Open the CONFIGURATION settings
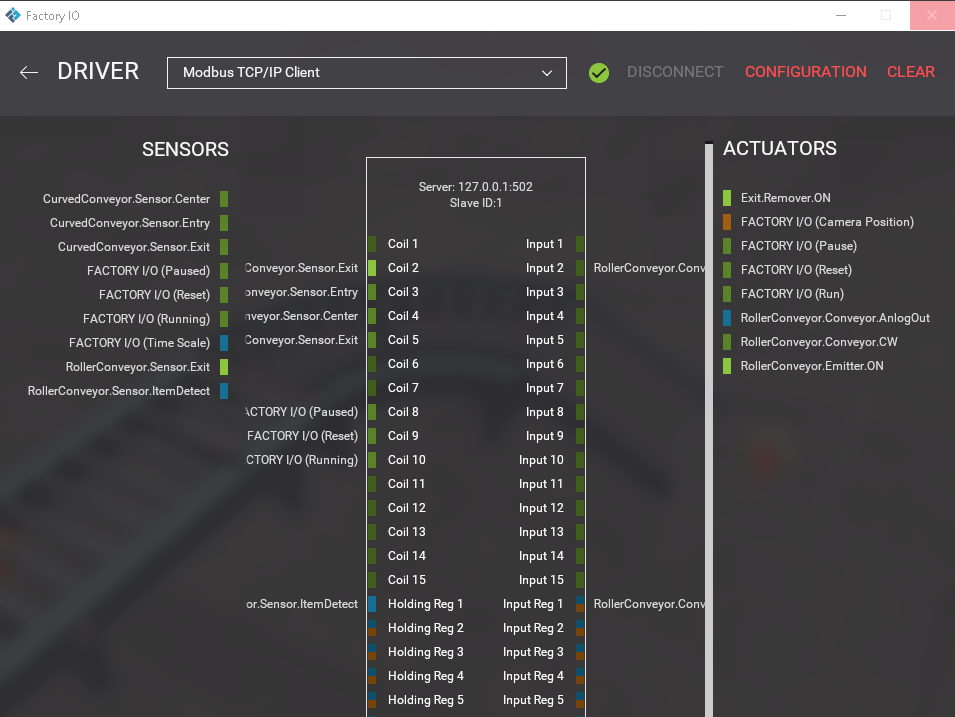 tap(805, 72)
